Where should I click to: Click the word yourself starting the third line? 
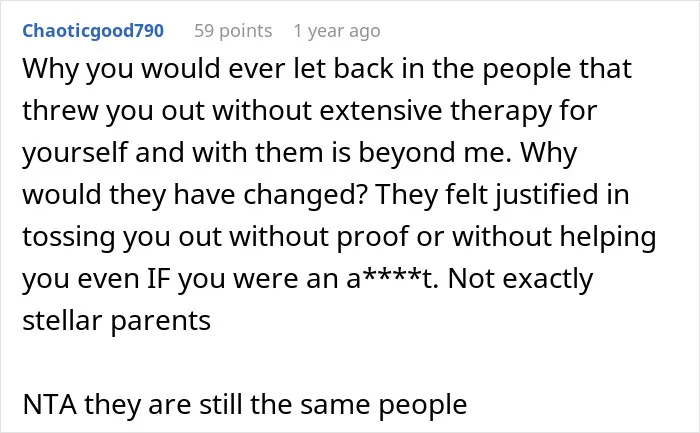75,153
